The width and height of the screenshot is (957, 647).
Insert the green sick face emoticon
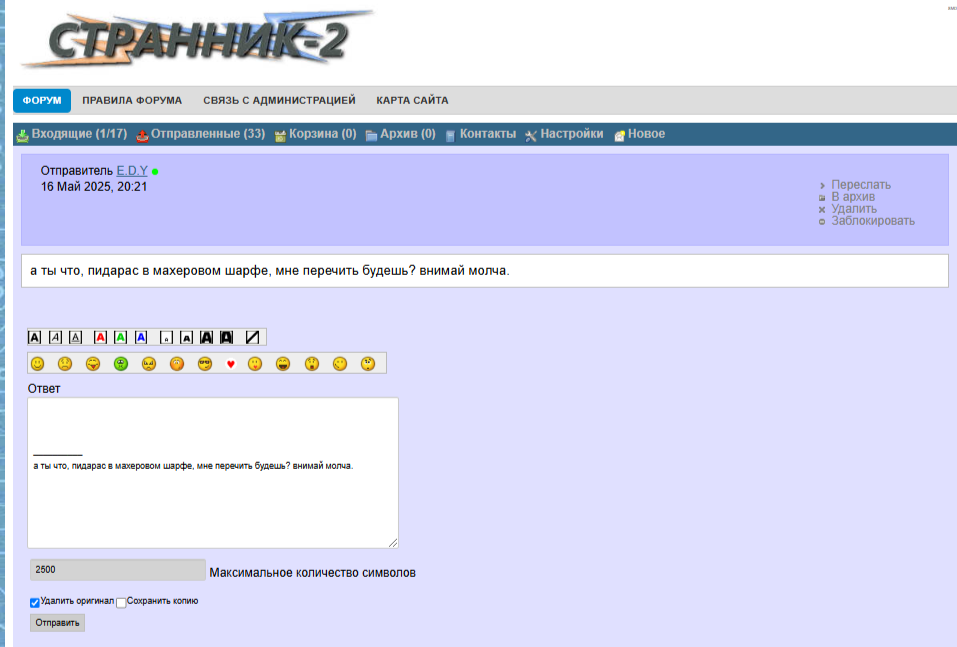click(x=121, y=364)
